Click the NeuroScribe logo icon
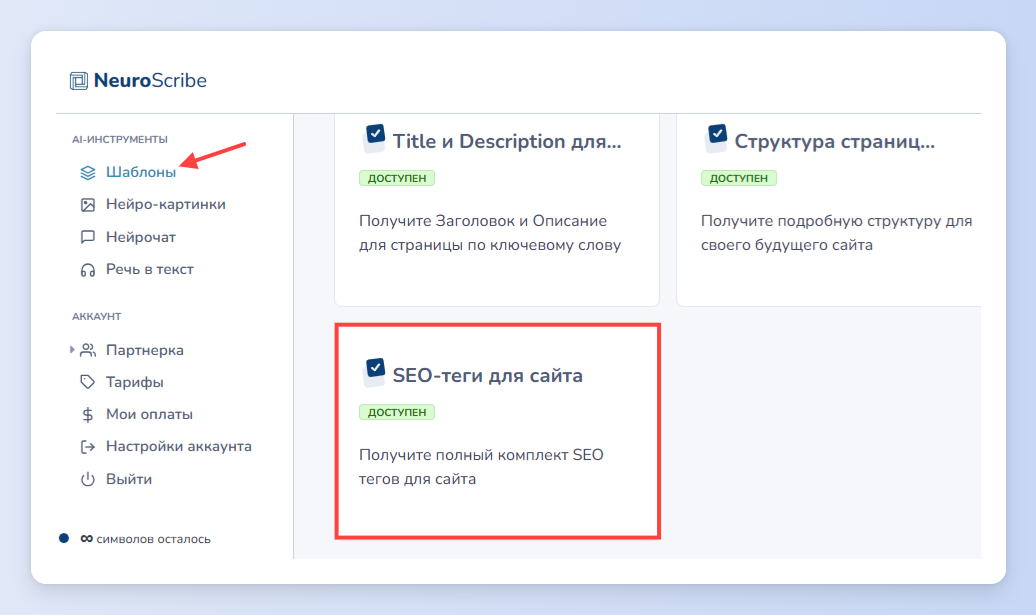Image resolution: width=1036 pixels, height=615 pixels. 79,81
